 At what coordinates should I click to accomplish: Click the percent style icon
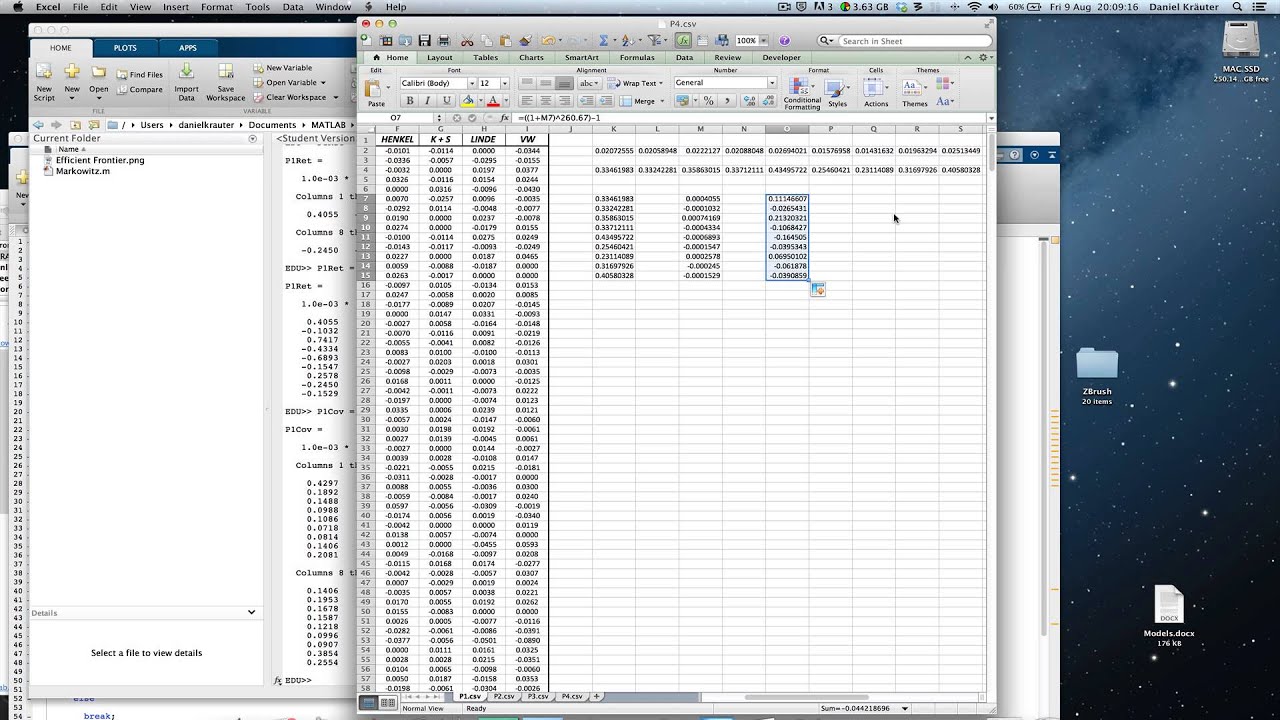708,101
